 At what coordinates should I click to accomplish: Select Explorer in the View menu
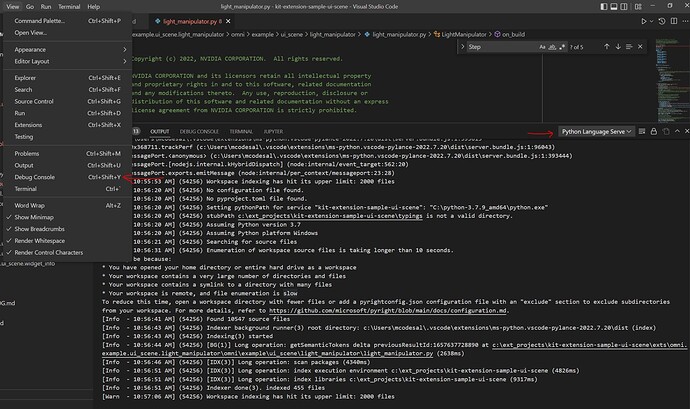coord(67,78)
